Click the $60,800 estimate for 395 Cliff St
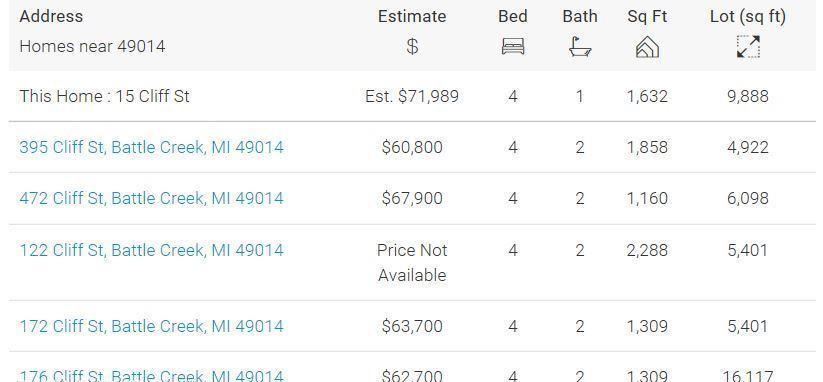The width and height of the screenshot is (823, 382). (x=412, y=147)
